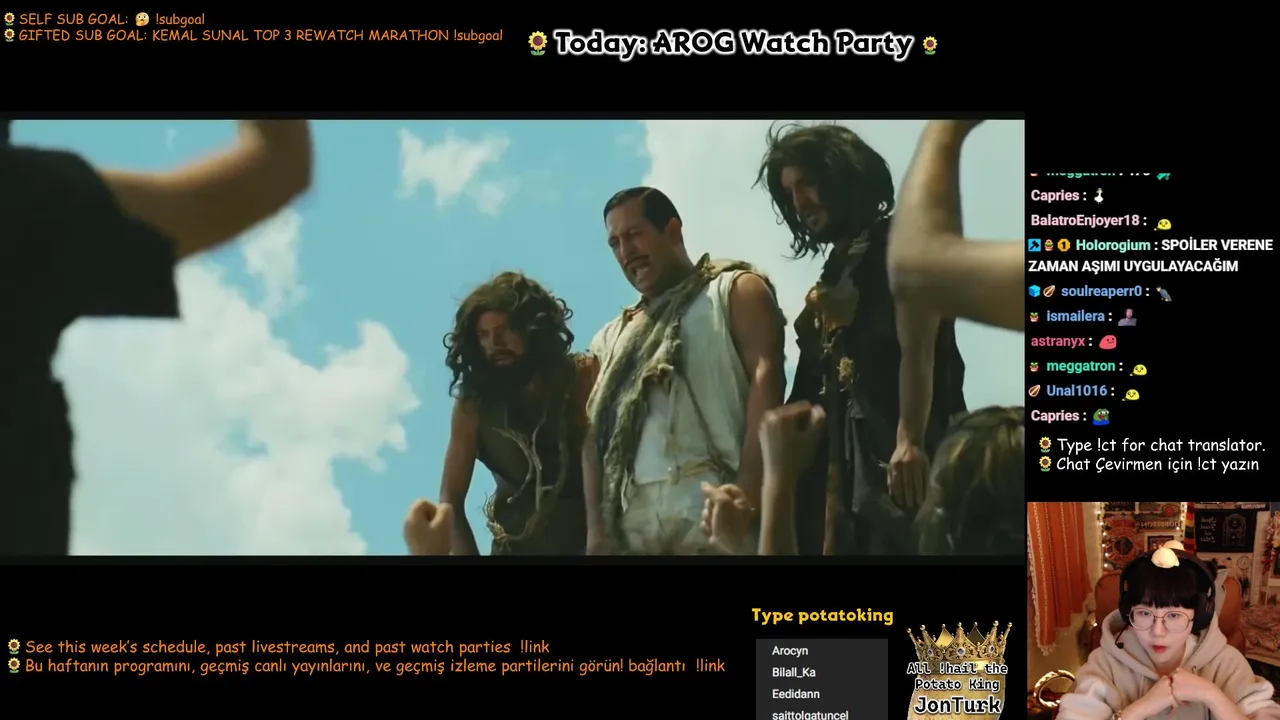Click the username astranyx in chat

(x=1058, y=341)
